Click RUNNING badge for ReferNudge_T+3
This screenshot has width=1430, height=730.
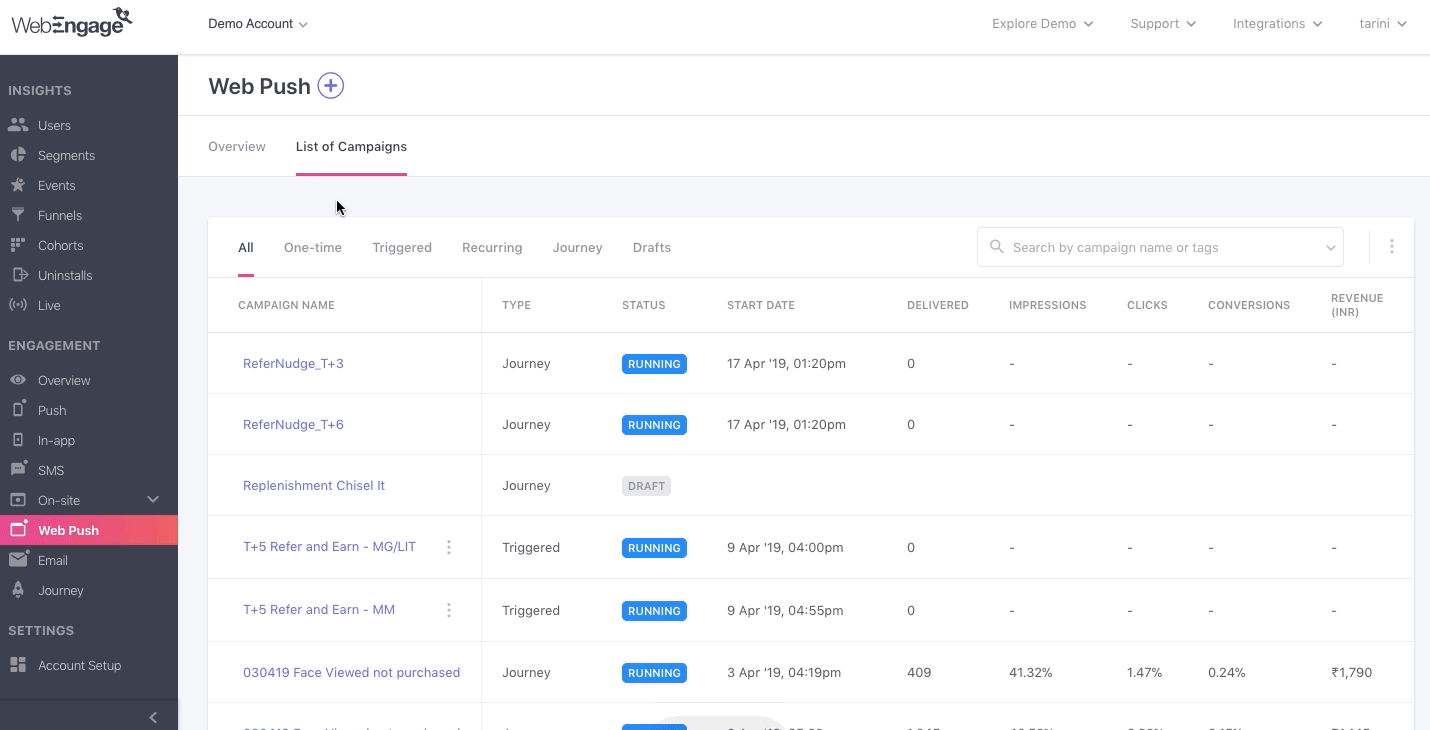(x=654, y=364)
